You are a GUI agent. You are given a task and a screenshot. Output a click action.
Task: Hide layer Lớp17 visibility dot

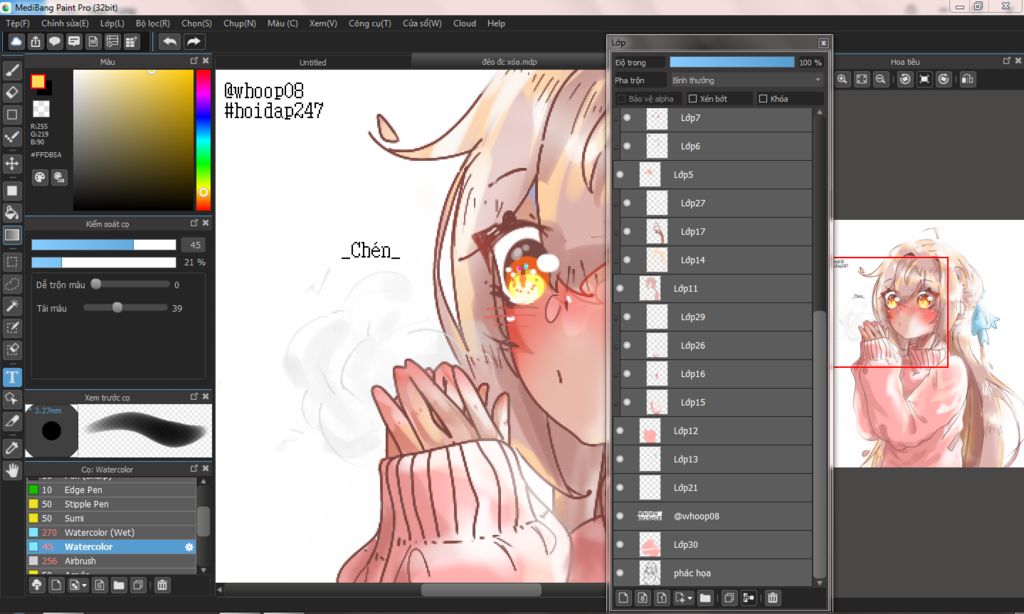click(x=627, y=231)
